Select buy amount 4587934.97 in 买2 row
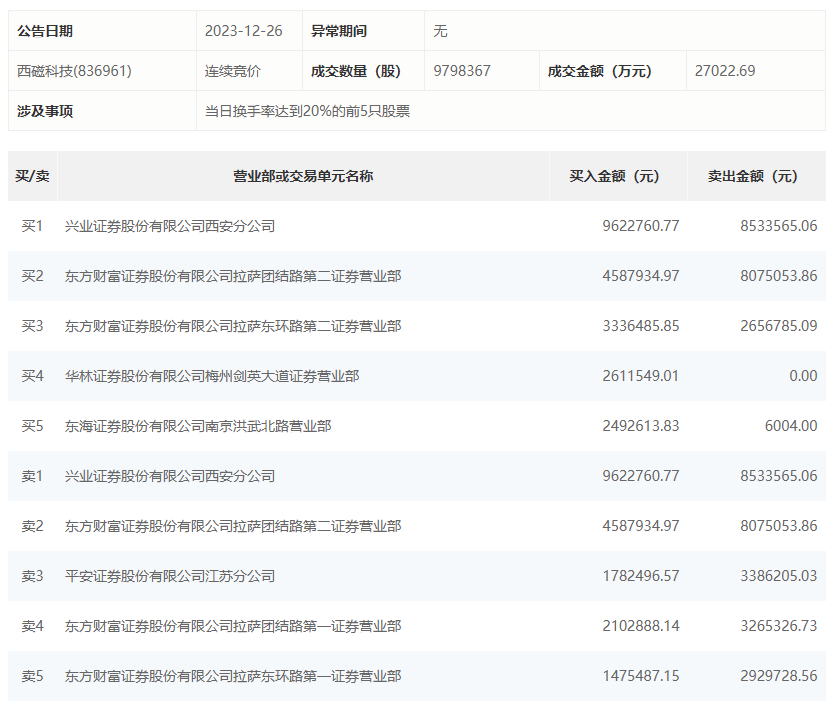 [x=641, y=276]
